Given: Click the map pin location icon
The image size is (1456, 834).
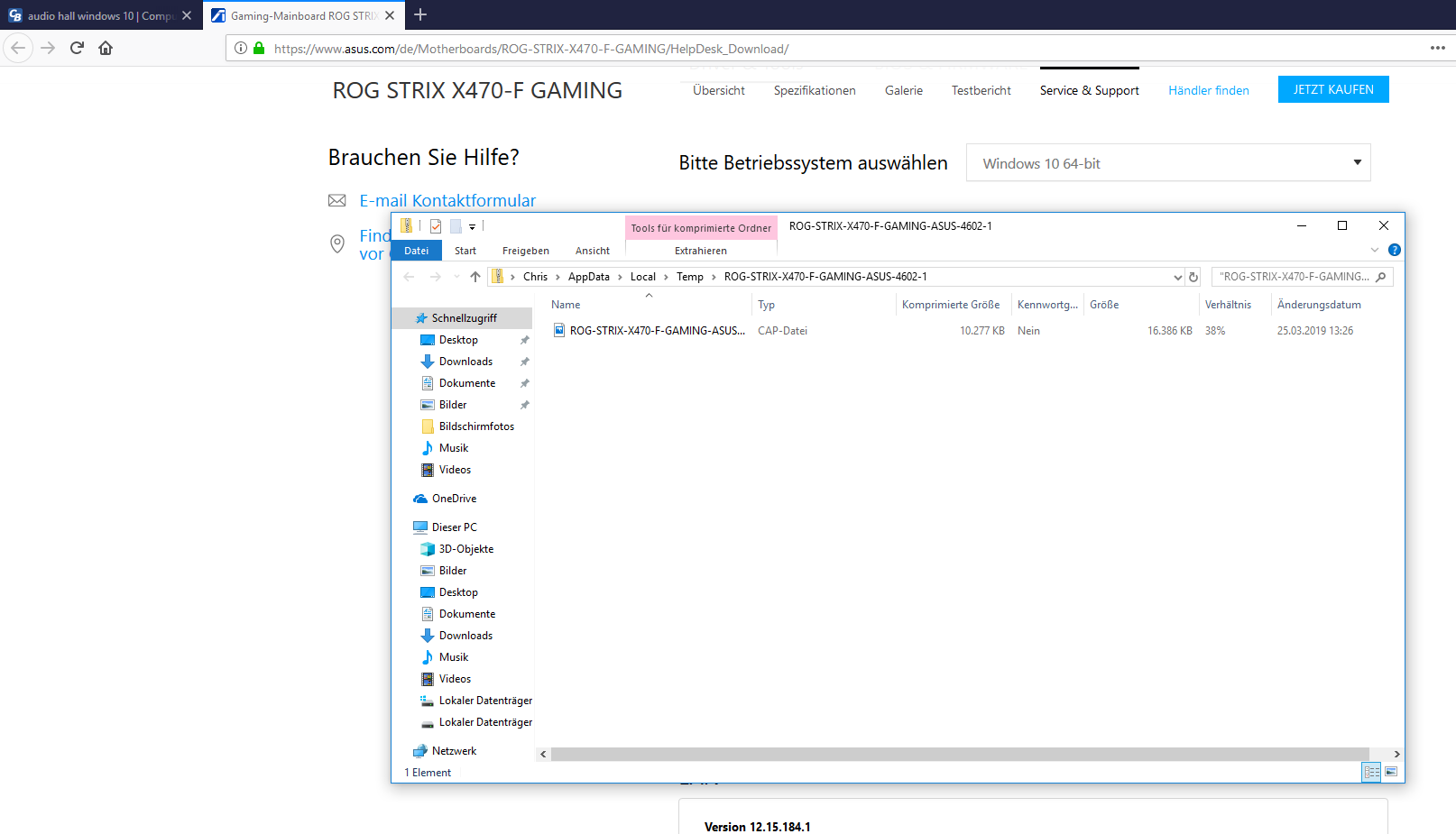Looking at the screenshot, I should click(x=337, y=243).
